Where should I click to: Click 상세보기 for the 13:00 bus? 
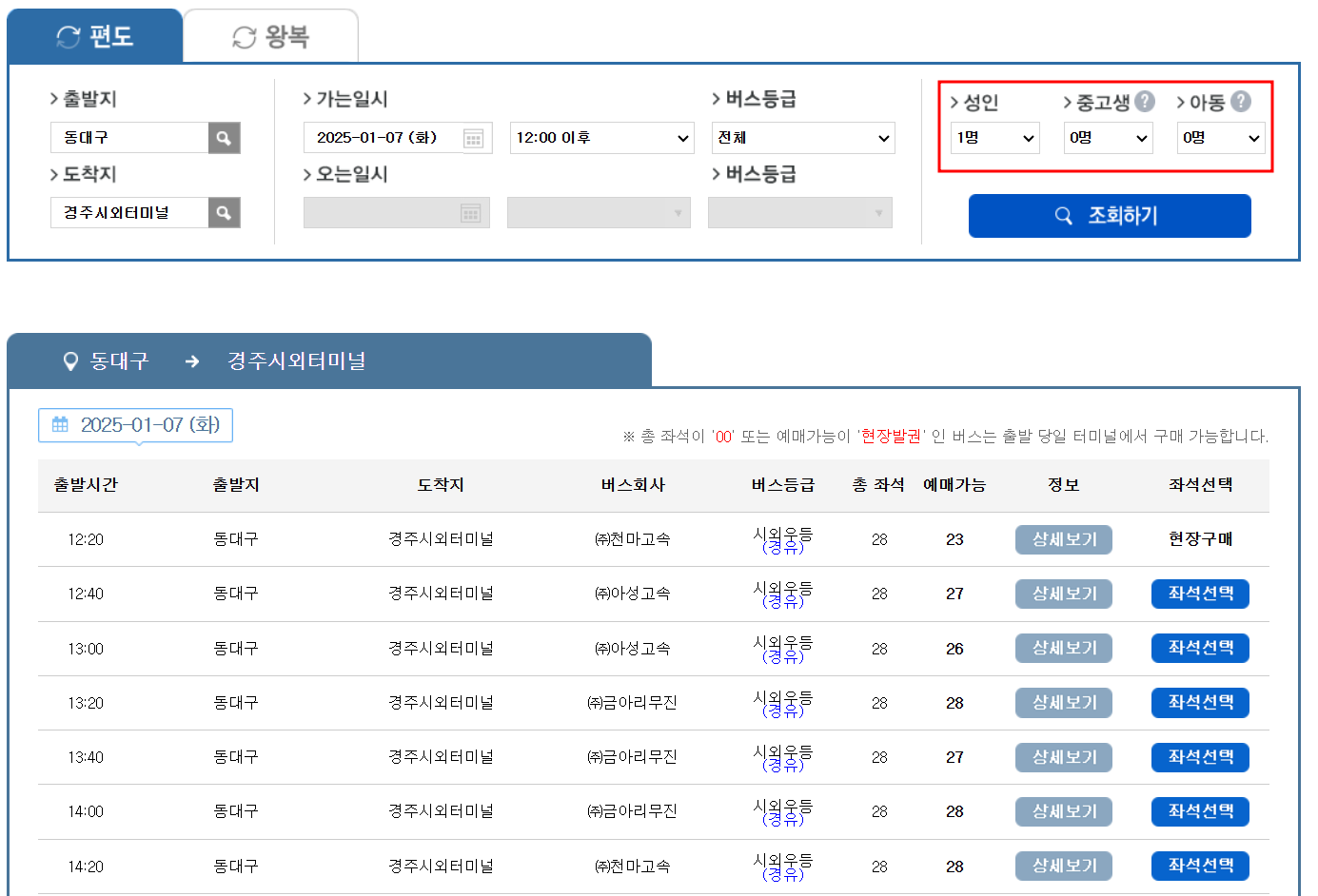[1064, 648]
